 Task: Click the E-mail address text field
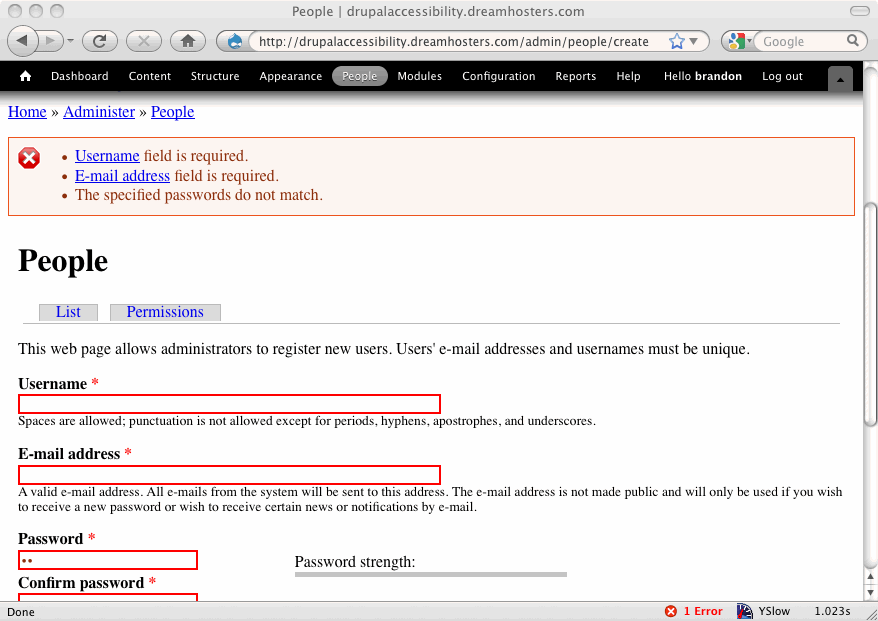coord(230,475)
